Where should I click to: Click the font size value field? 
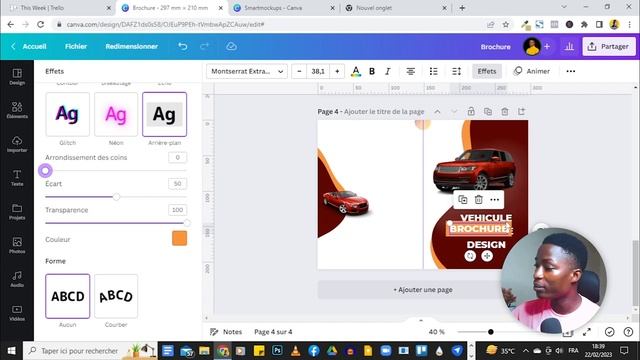(x=318, y=71)
